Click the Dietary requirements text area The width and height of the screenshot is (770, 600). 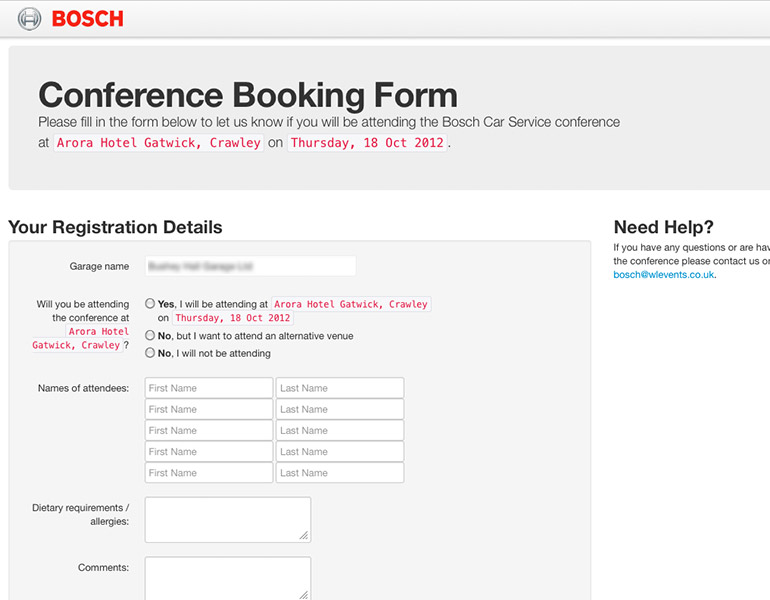pyautogui.click(x=228, y=519)
